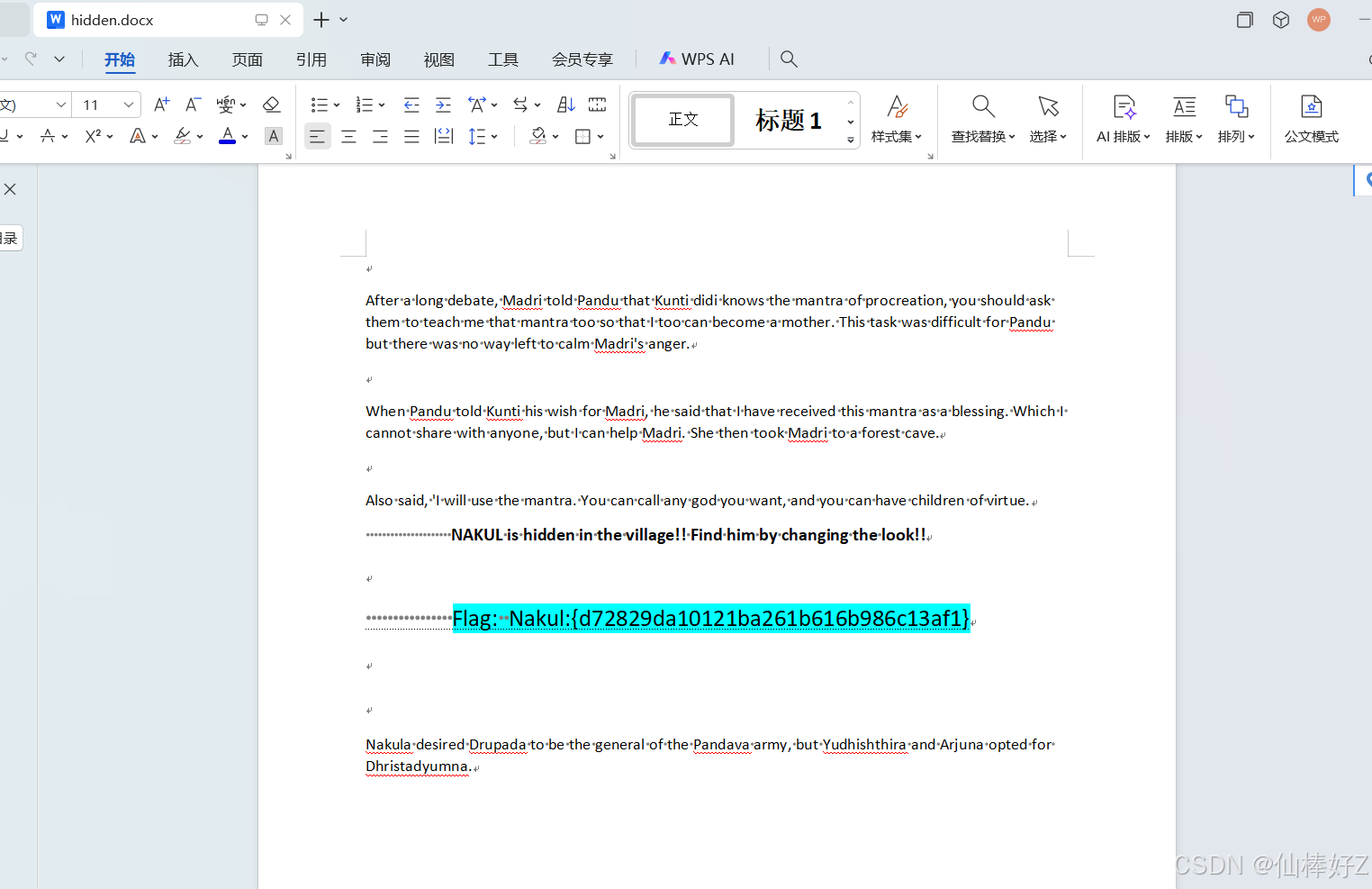Open the 视图 tab
1372x889 pixels.
coord(438,59)
